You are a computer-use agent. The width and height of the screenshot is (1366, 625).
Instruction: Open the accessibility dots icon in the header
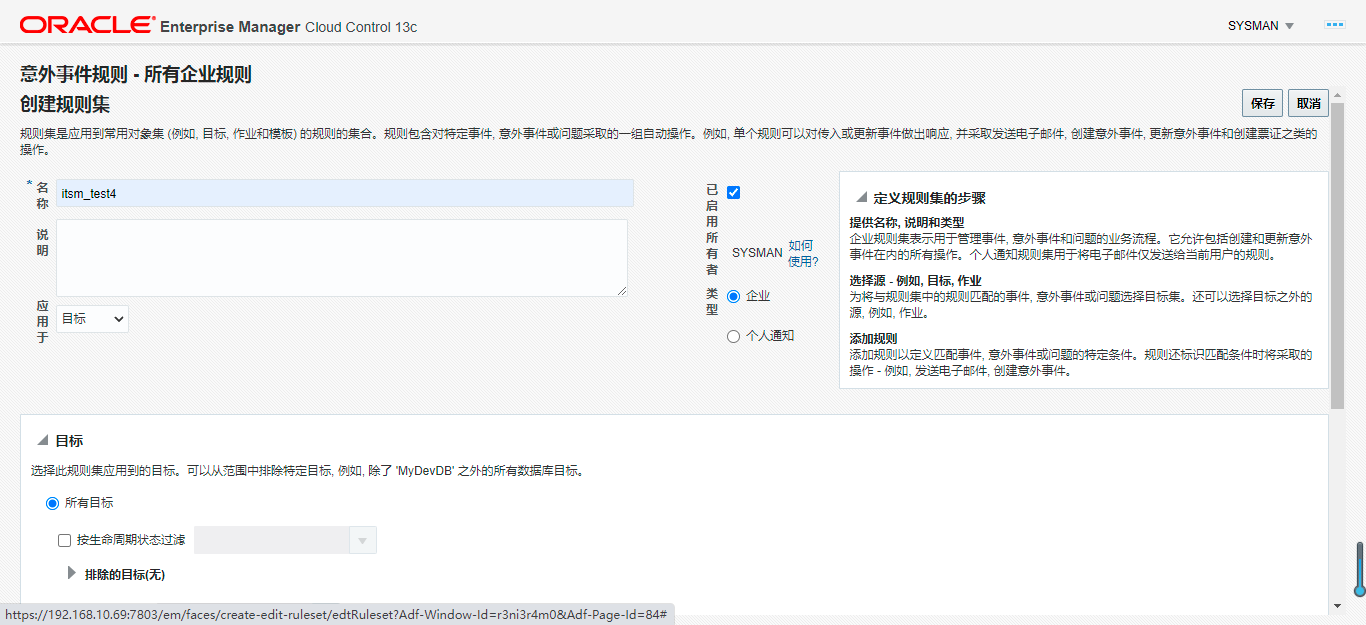[x=1334, y=24]
